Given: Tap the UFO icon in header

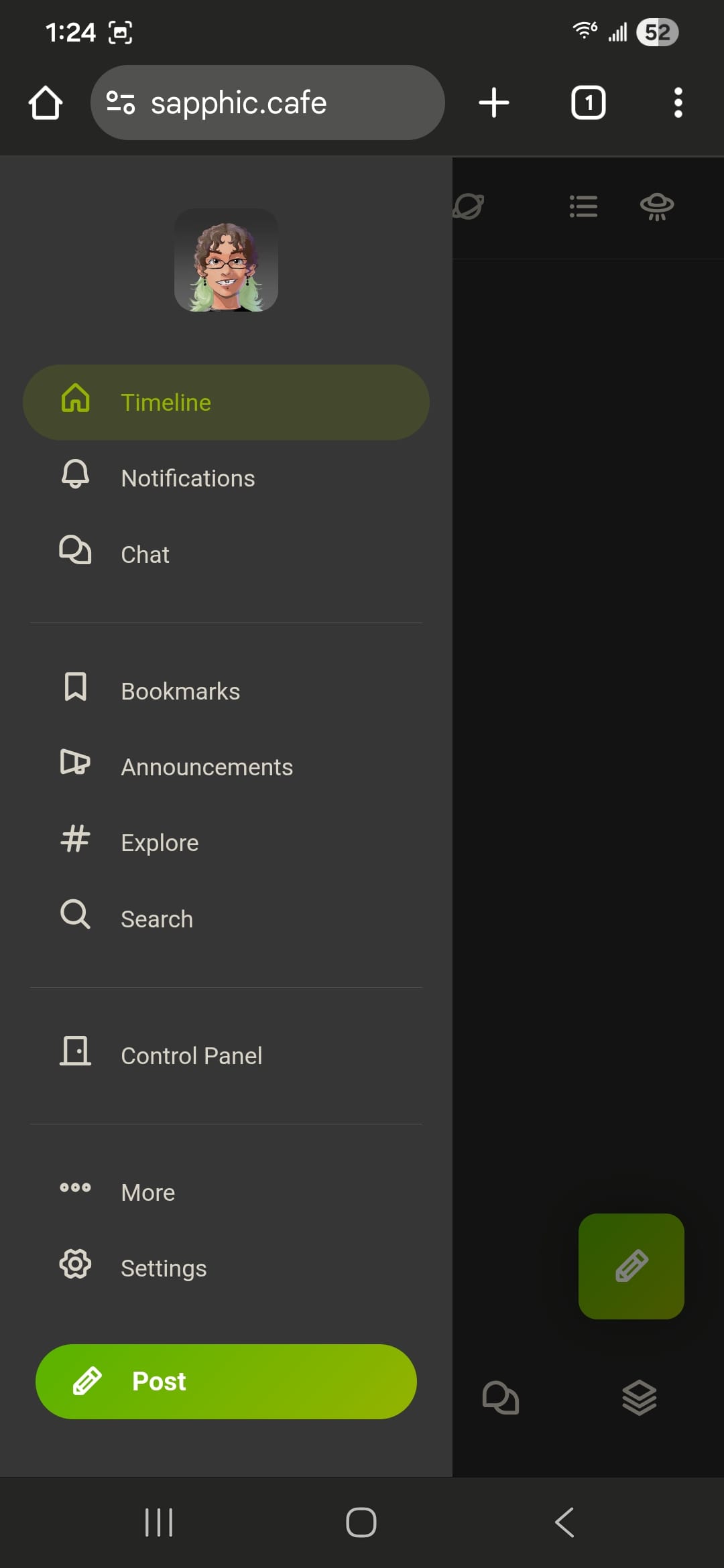Looking at the screenshot, I should (x=657, y=206).
